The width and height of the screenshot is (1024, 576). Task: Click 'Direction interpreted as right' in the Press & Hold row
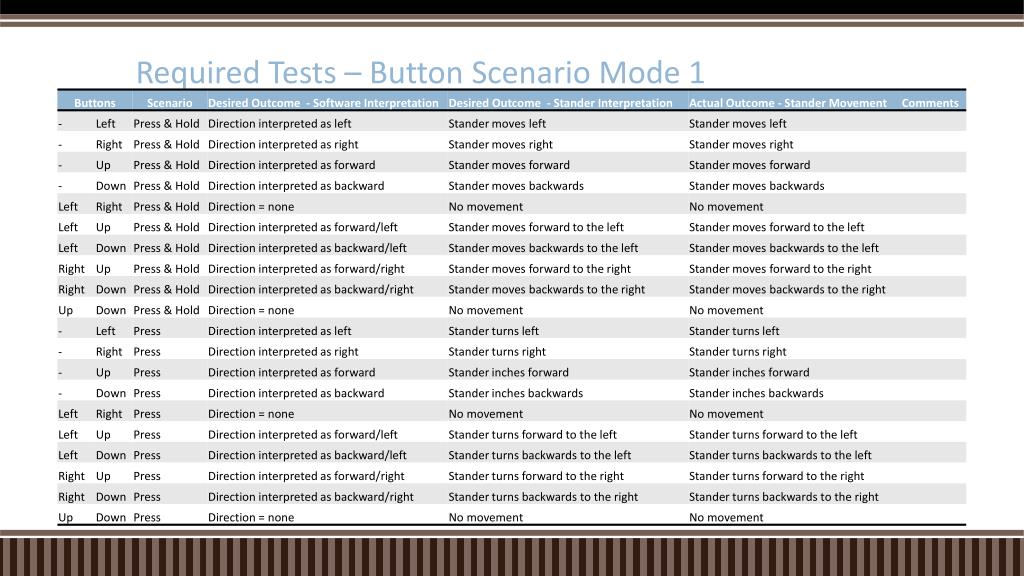pos(283,144)
